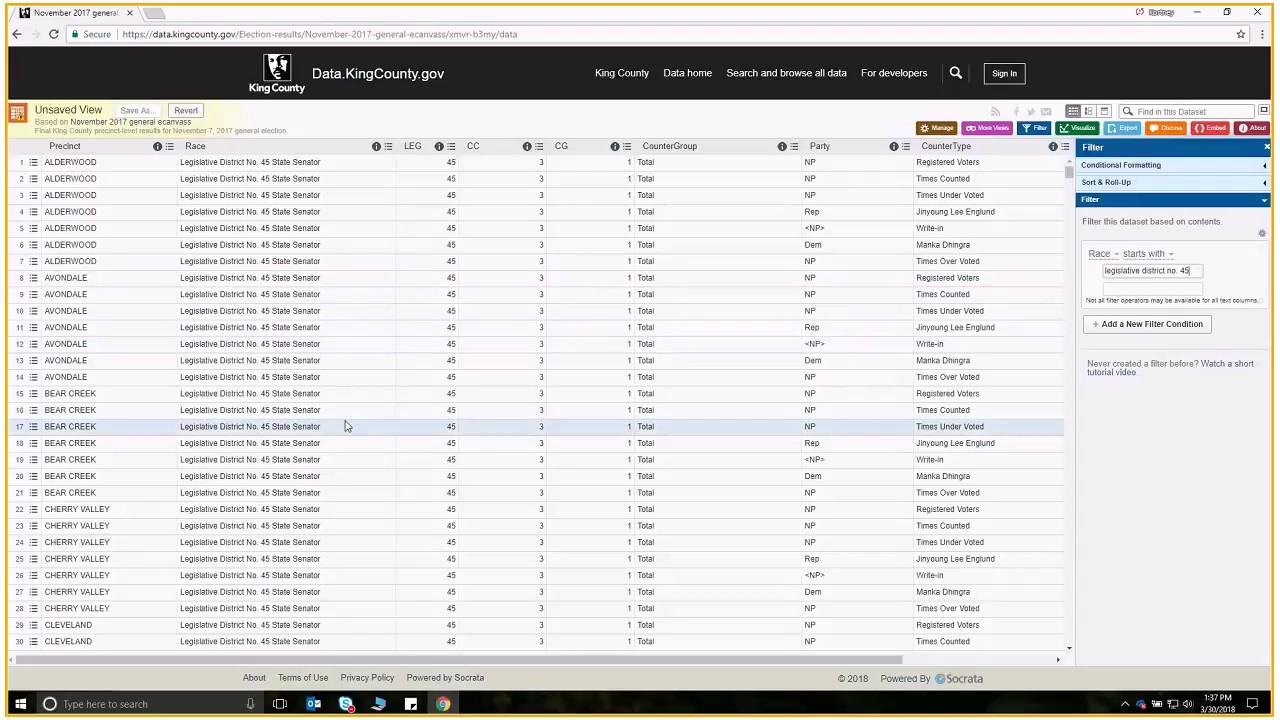
Task: Open LEG column menu
Action: 451,146
